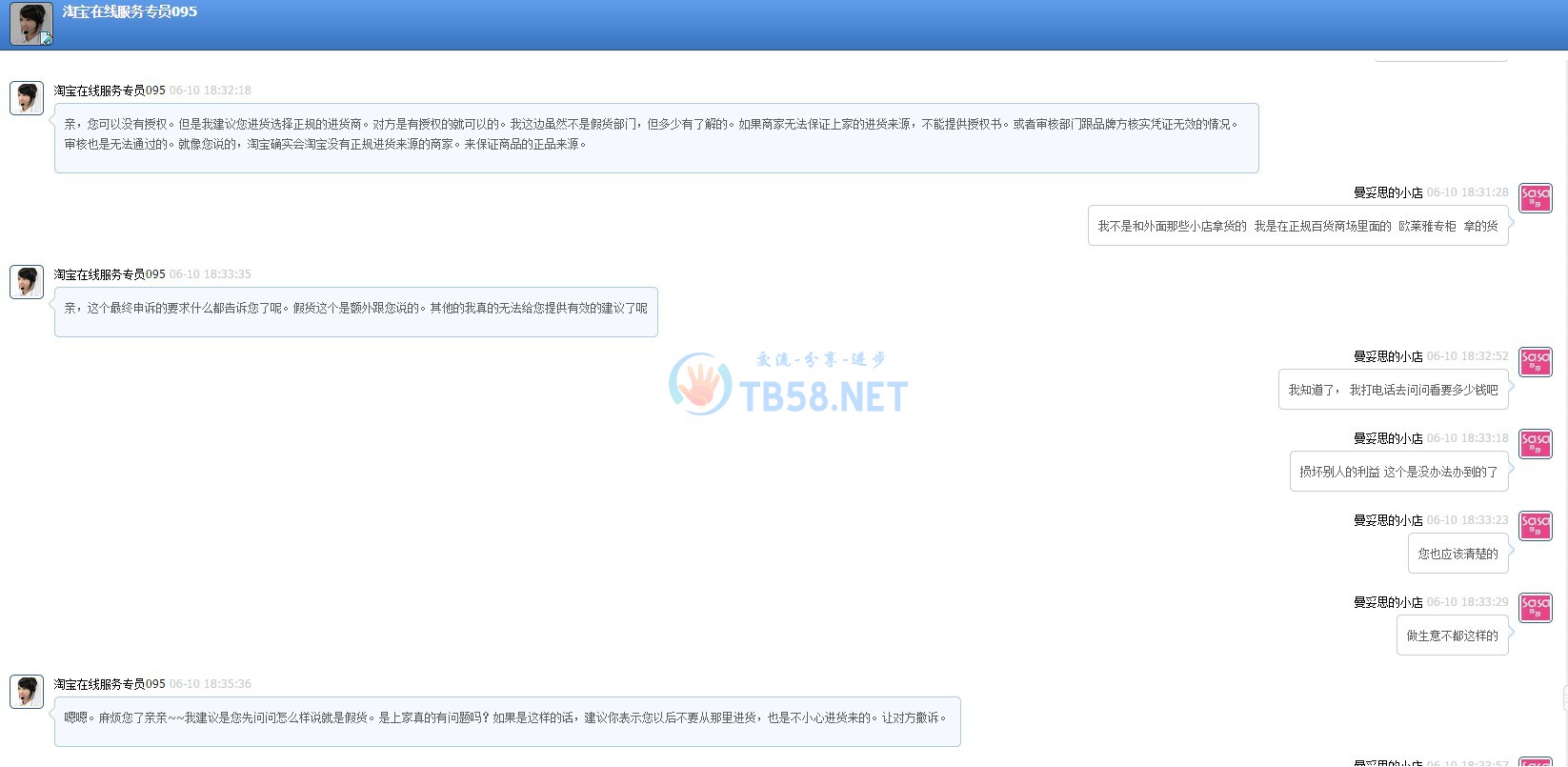
Task: Click the Sasa shop avatar at 18:33:29
Action: [1535, 608]
